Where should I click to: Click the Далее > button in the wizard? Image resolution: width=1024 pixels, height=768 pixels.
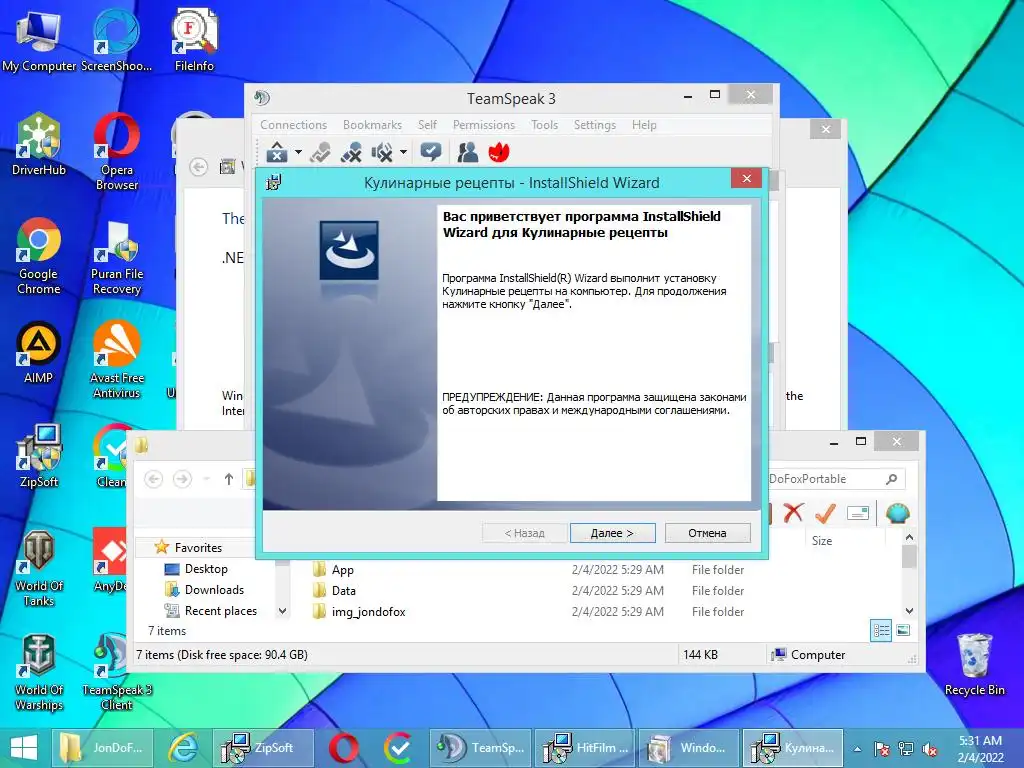pos(612,533)
